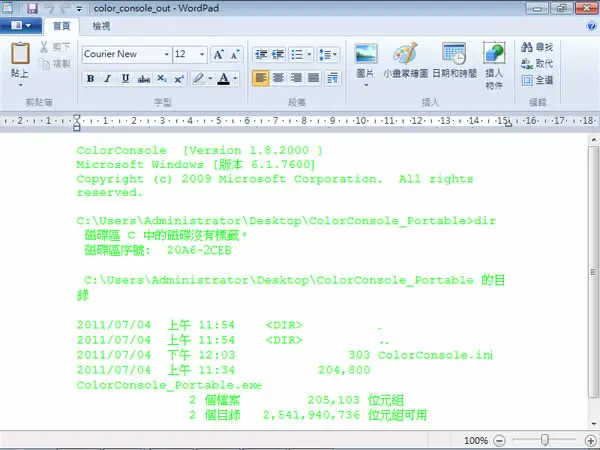The image size is (600, 450).
Task: Click the Insert object icon
Action: (x=494, y=53)
